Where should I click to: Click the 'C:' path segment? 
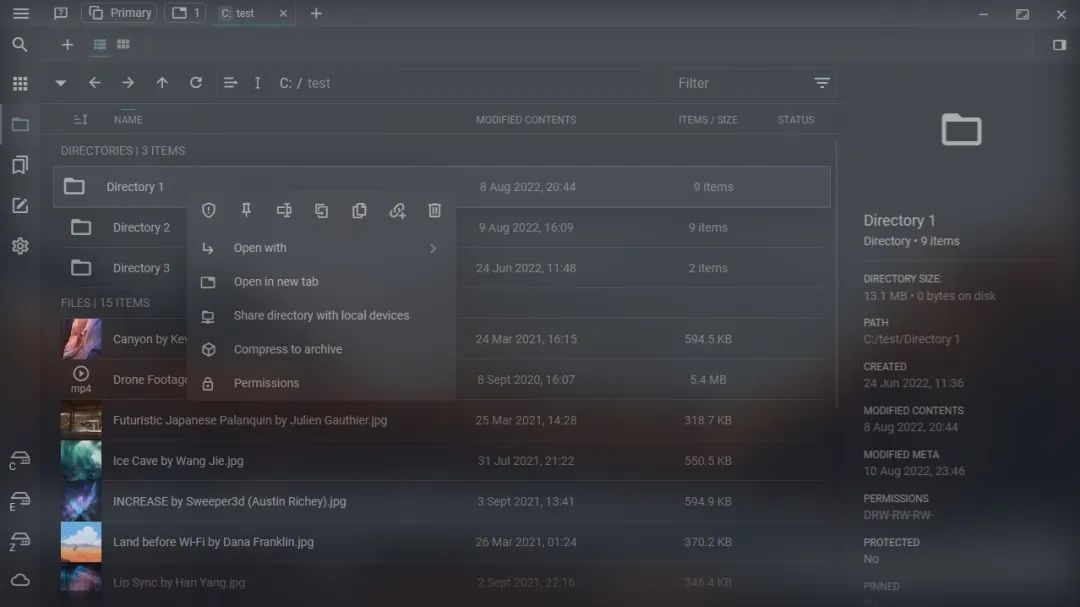point(285,83)
